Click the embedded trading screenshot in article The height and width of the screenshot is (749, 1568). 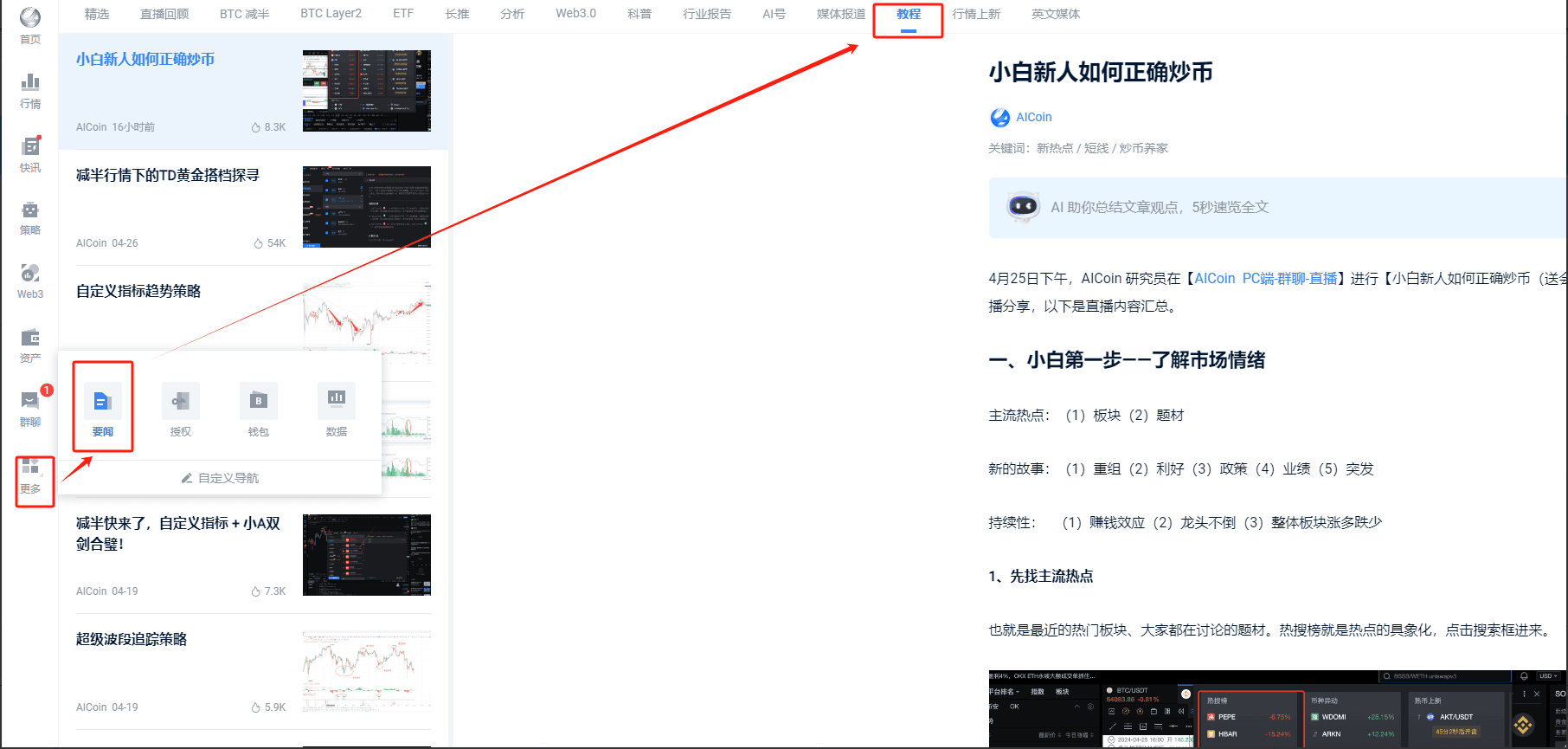click(x=1278, y=709)
